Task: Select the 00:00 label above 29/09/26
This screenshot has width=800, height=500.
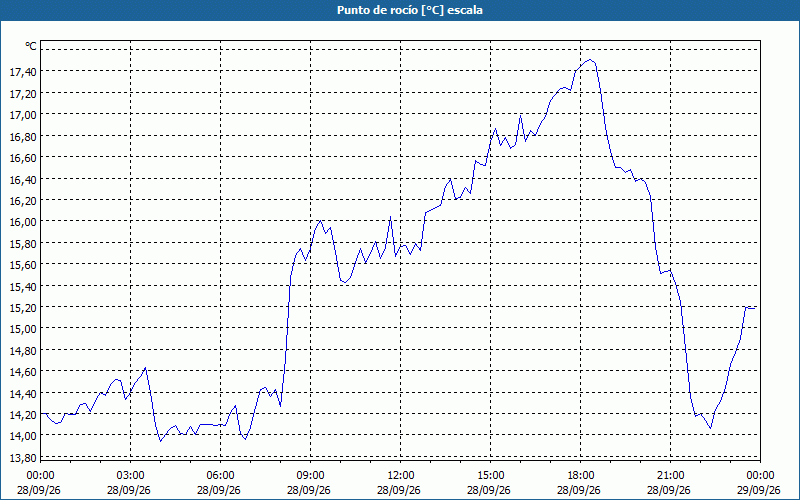Action: (x=761, y=476)
